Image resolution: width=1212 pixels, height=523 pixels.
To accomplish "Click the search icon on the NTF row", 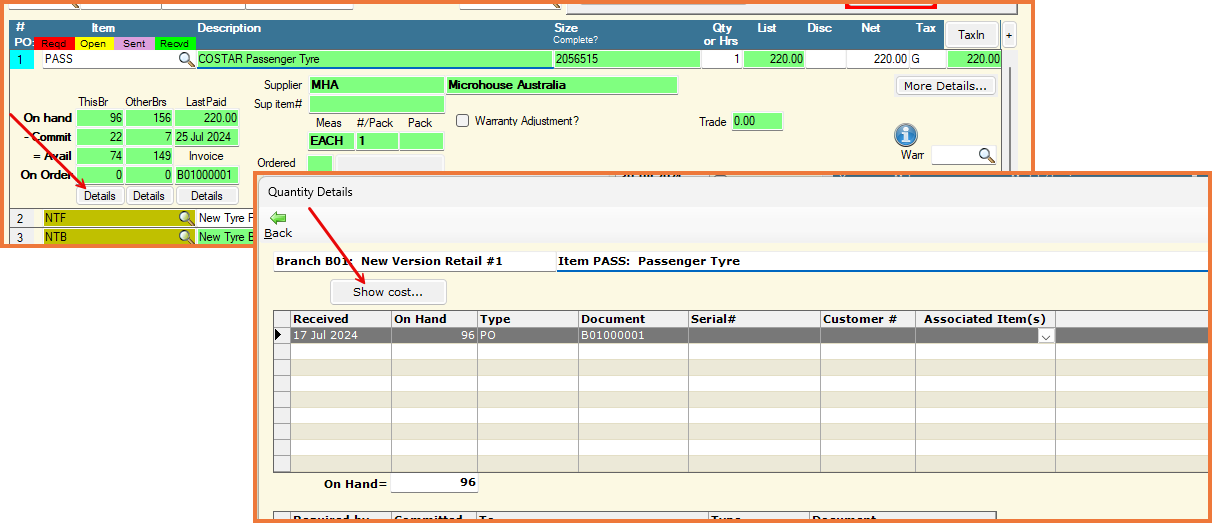I will coord(186,218).
